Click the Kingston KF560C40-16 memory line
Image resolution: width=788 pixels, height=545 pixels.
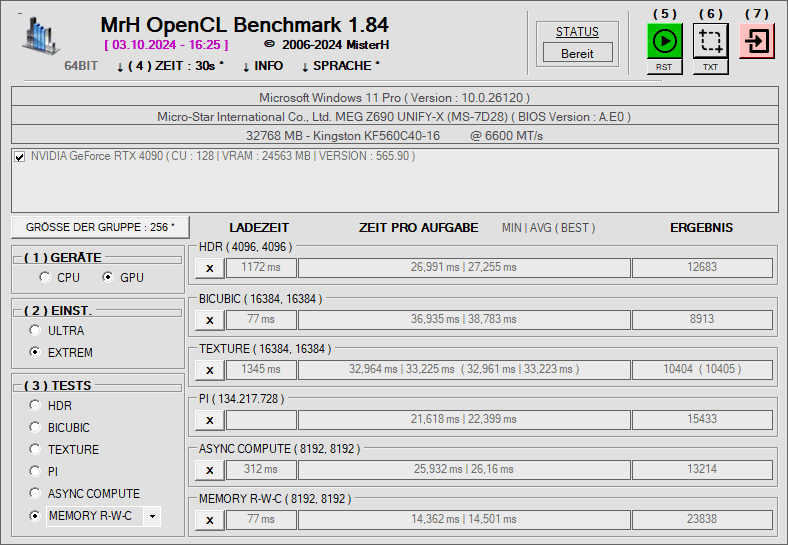click(x=395, y=135)
